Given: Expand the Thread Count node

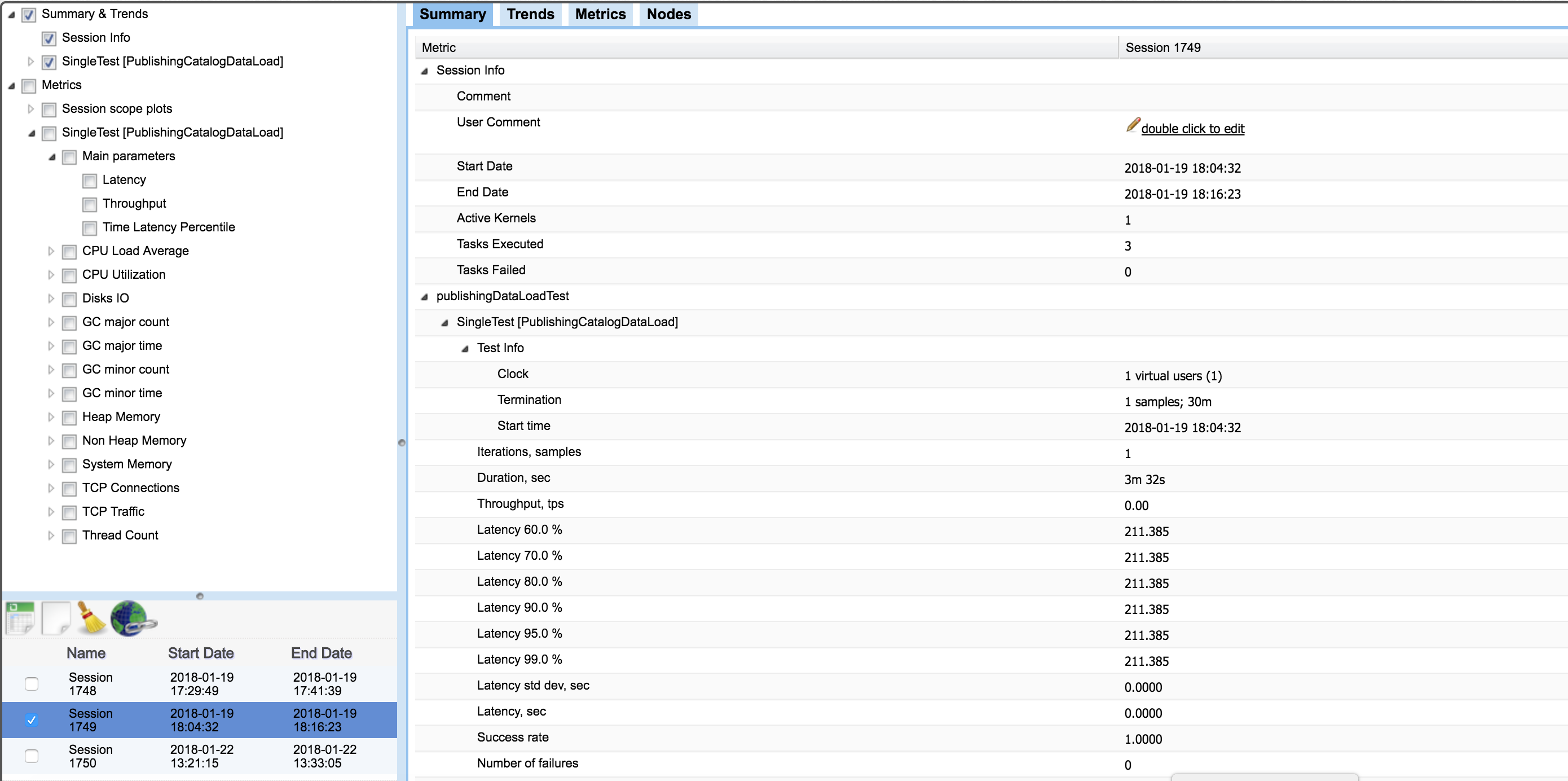Looking at the screenshot, I should pos(51,536).
